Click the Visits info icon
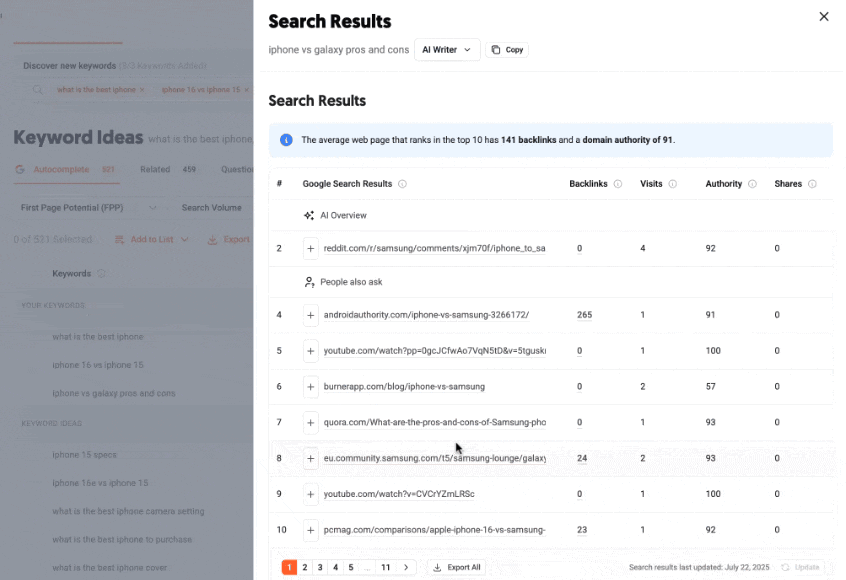846x580 pixels. click(672, 184)
